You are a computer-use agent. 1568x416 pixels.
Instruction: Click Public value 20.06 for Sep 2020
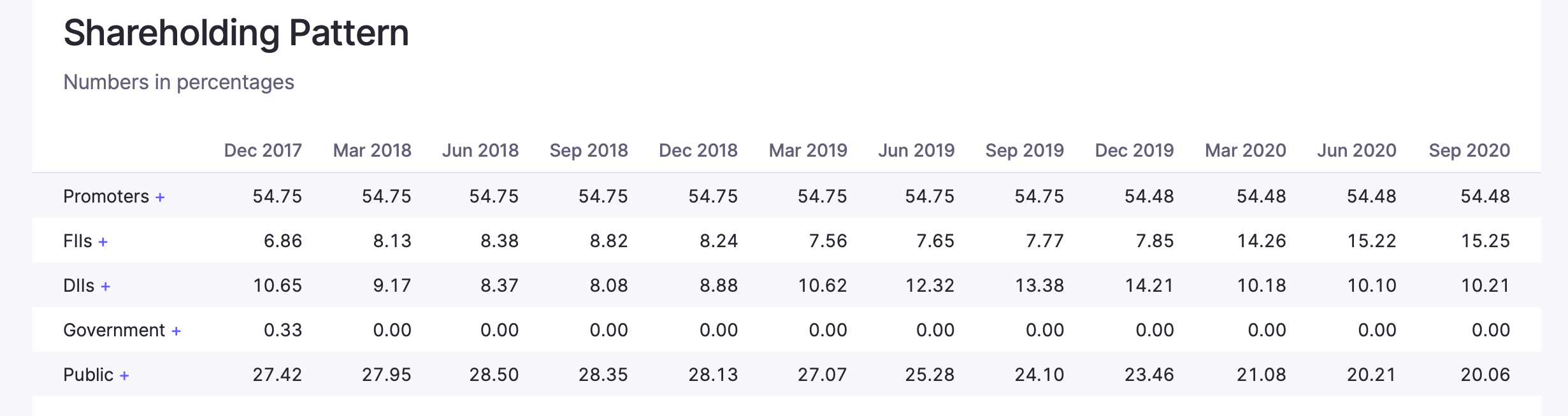(1485, 375)
